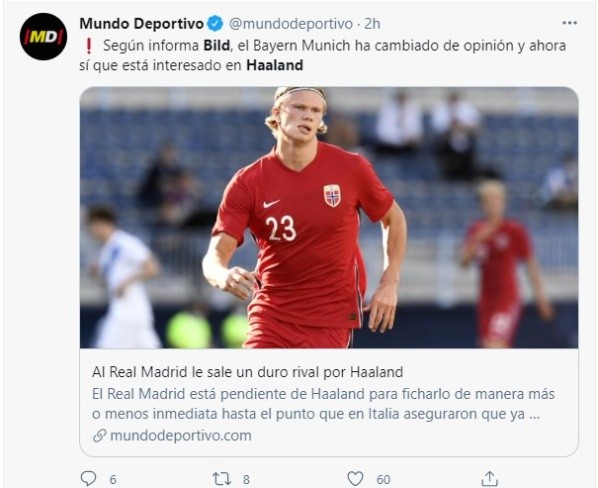Retweet with the arrows icon

[x=221, y=478]
